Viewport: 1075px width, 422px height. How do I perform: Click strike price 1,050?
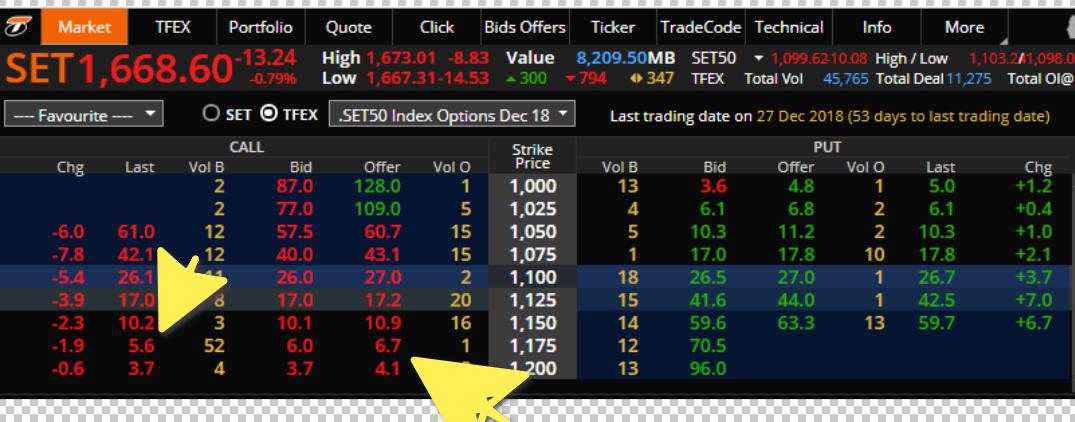pyautogui.click(x=533, y=232)
